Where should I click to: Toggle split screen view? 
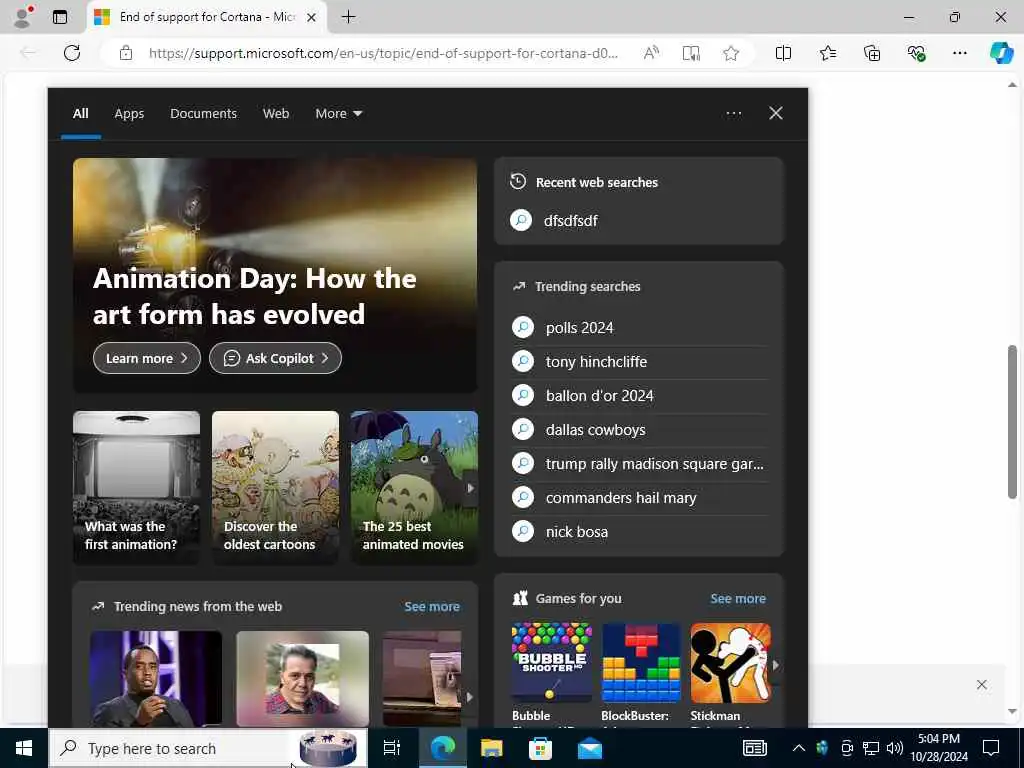click(x=783, y=53)
